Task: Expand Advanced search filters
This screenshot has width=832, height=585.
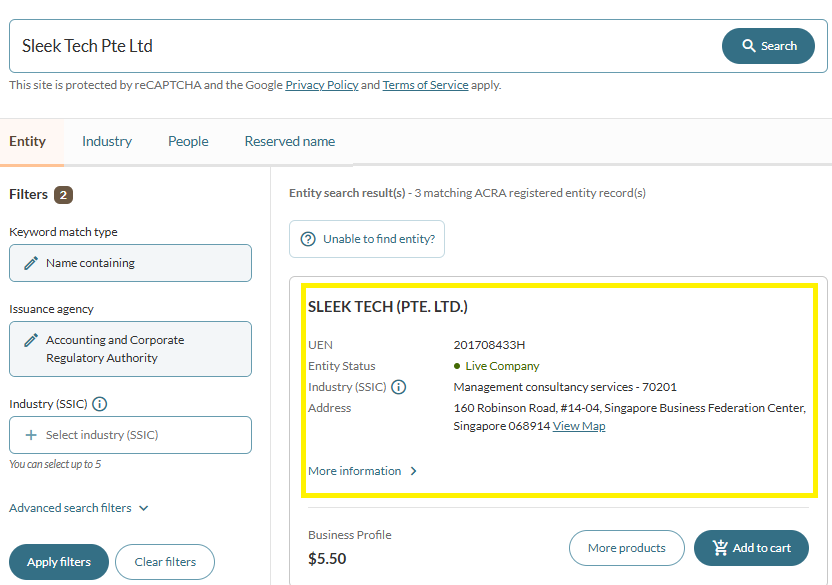Action: 79,508
